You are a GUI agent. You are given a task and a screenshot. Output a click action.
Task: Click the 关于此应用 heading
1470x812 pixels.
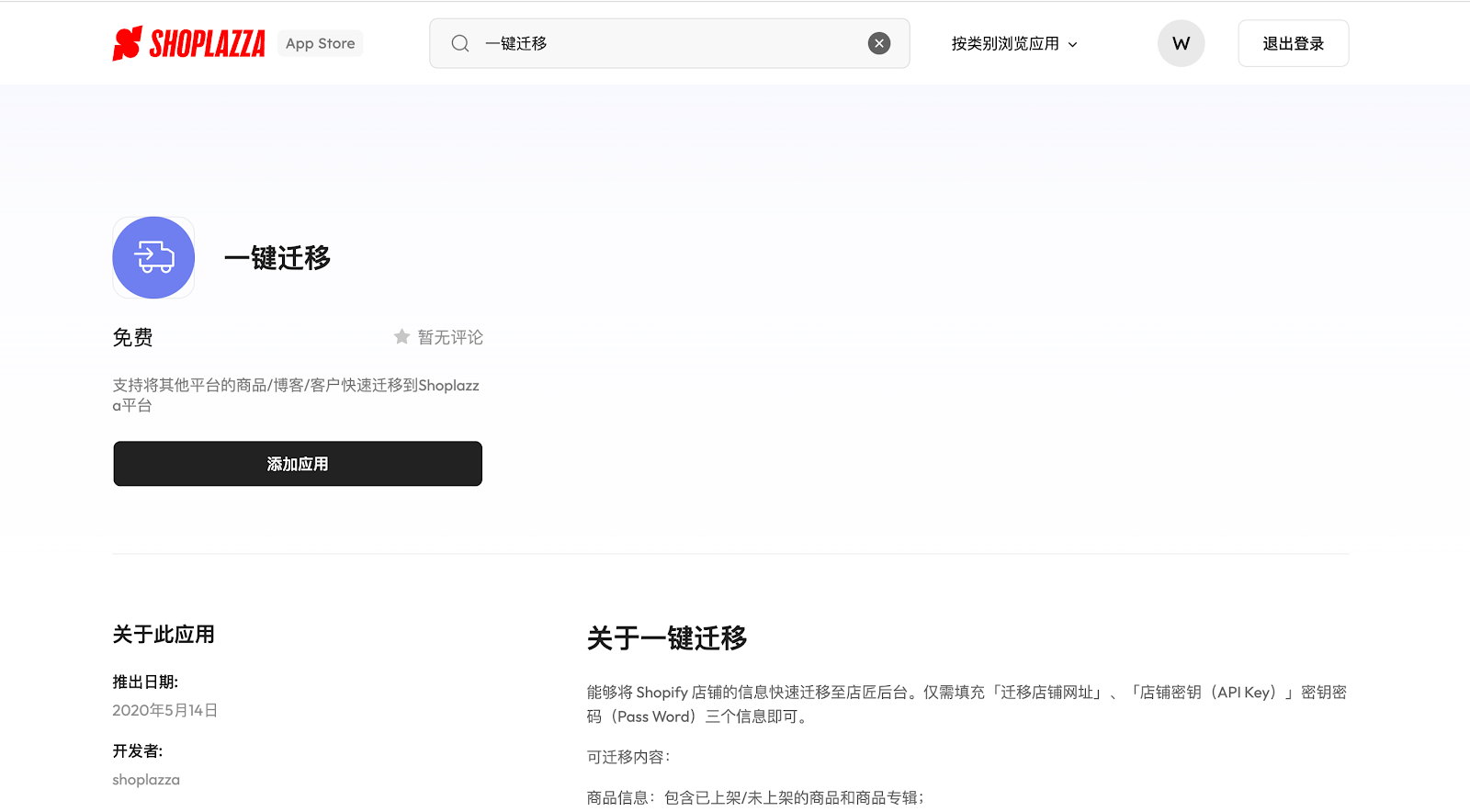click(164, 635)
